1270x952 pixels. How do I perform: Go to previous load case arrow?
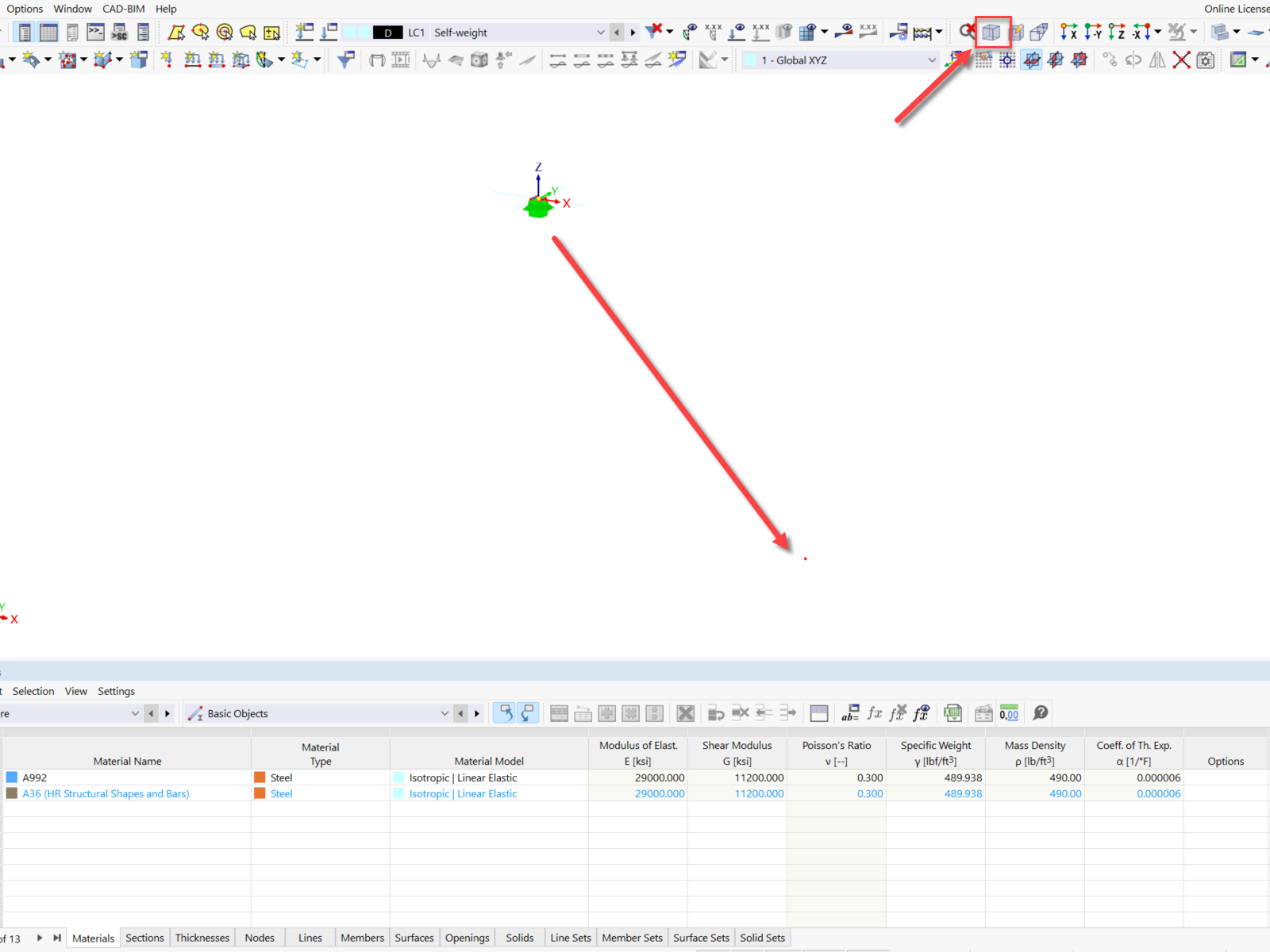(x=617, y=33)
